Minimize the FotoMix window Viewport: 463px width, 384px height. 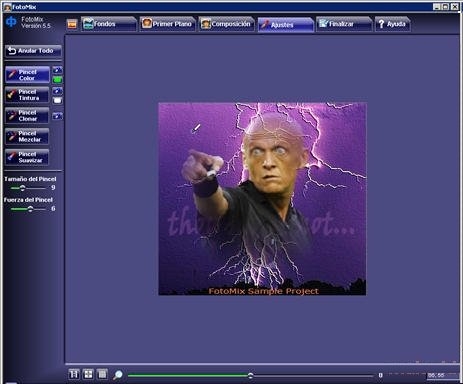(x=437, y=7)
